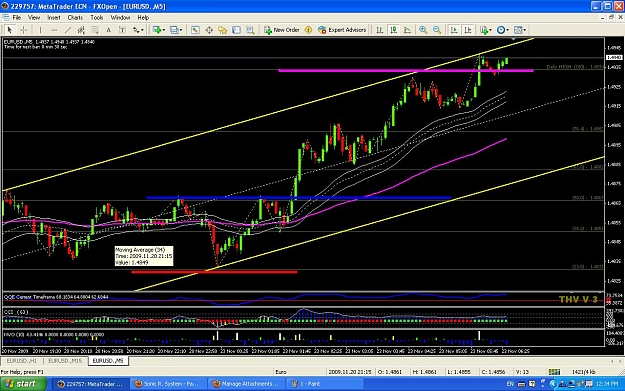Open the Paint taskbar item
The image size is (625, 391).
[324, 384]
